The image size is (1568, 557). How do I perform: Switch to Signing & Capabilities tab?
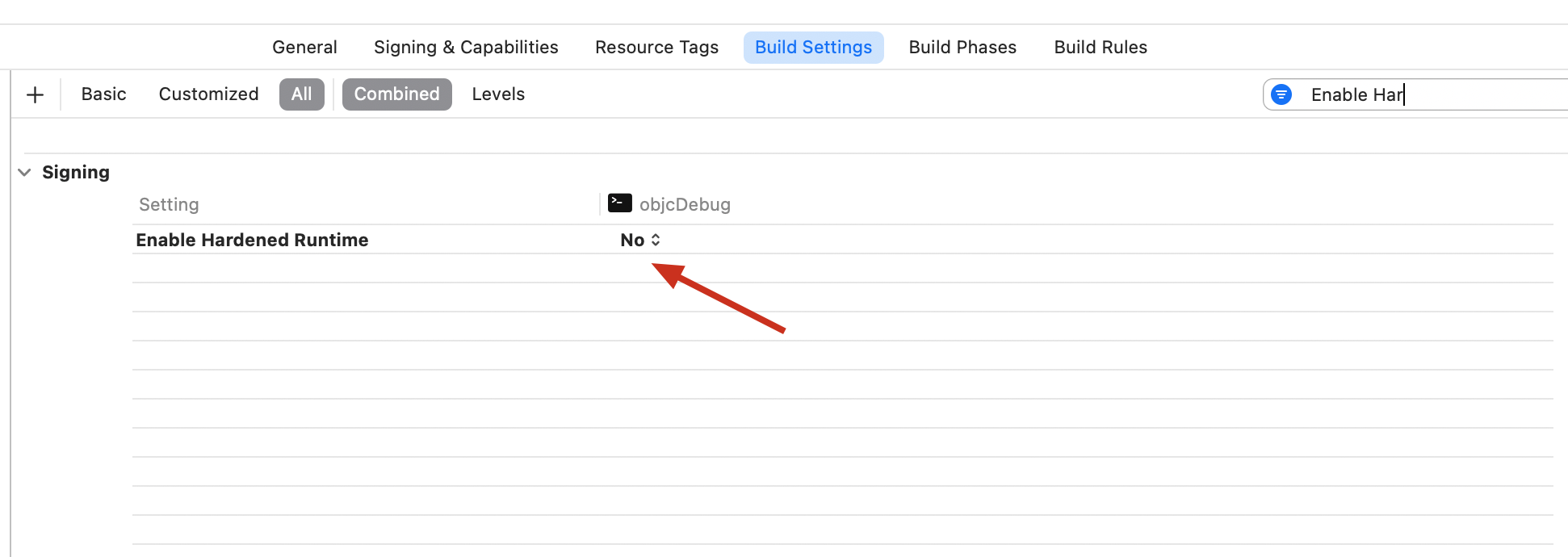point(466,48)
